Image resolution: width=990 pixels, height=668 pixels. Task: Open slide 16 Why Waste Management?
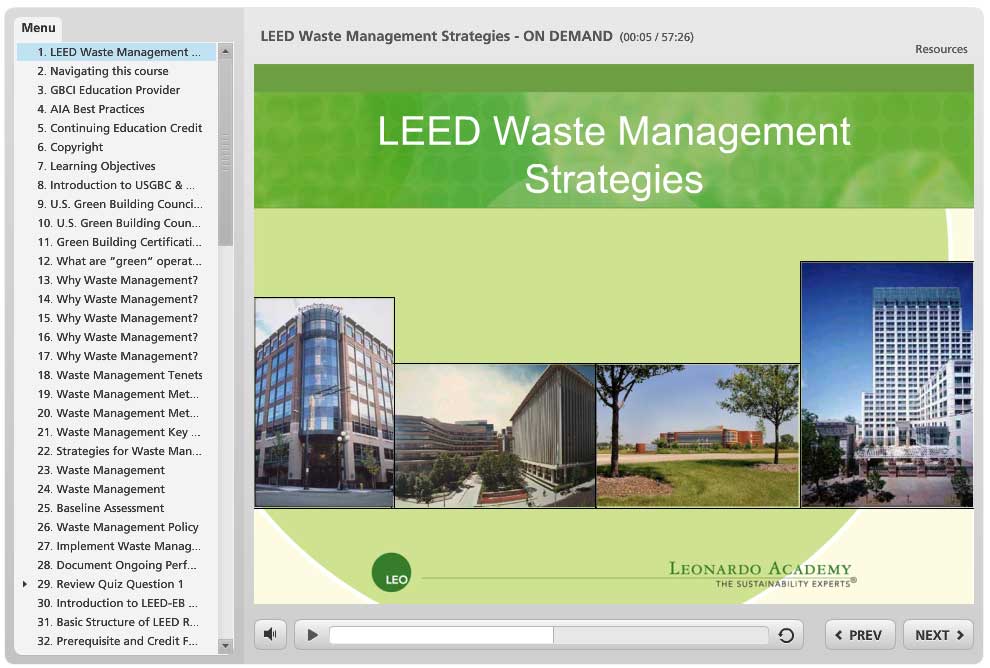click(x=116, y=337)
